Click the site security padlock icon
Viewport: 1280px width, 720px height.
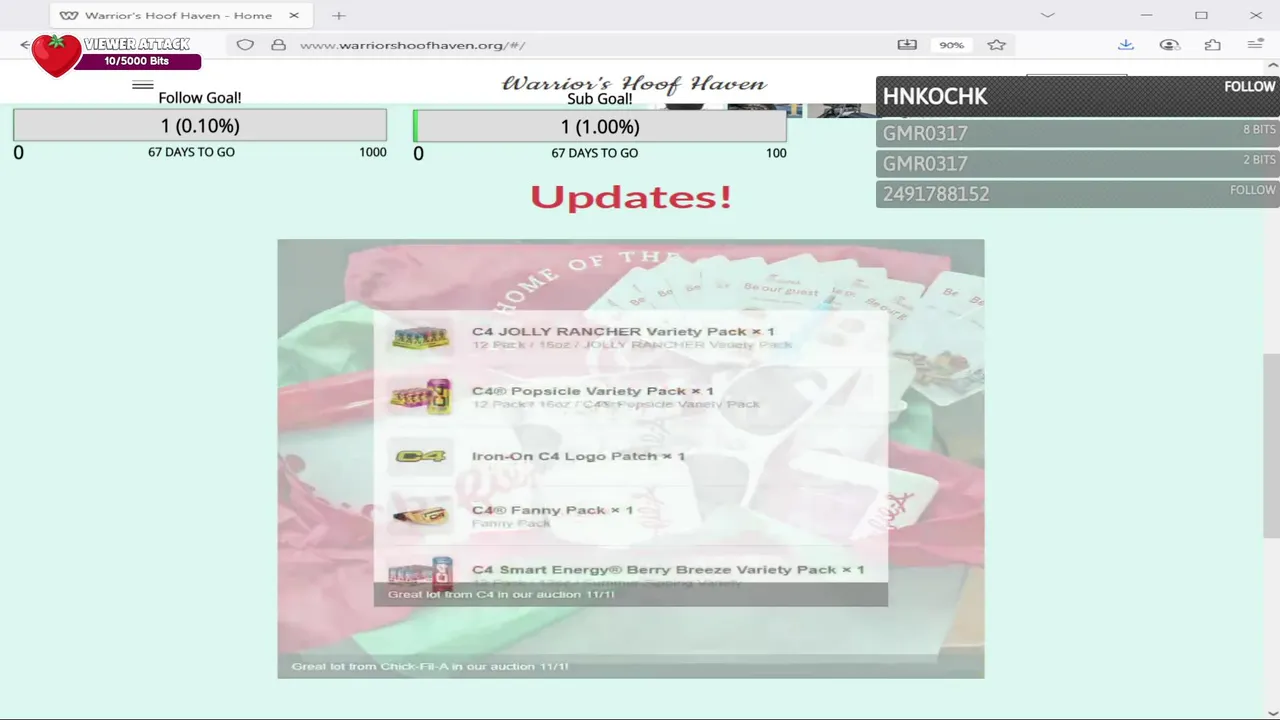click(x=279, y=45)
